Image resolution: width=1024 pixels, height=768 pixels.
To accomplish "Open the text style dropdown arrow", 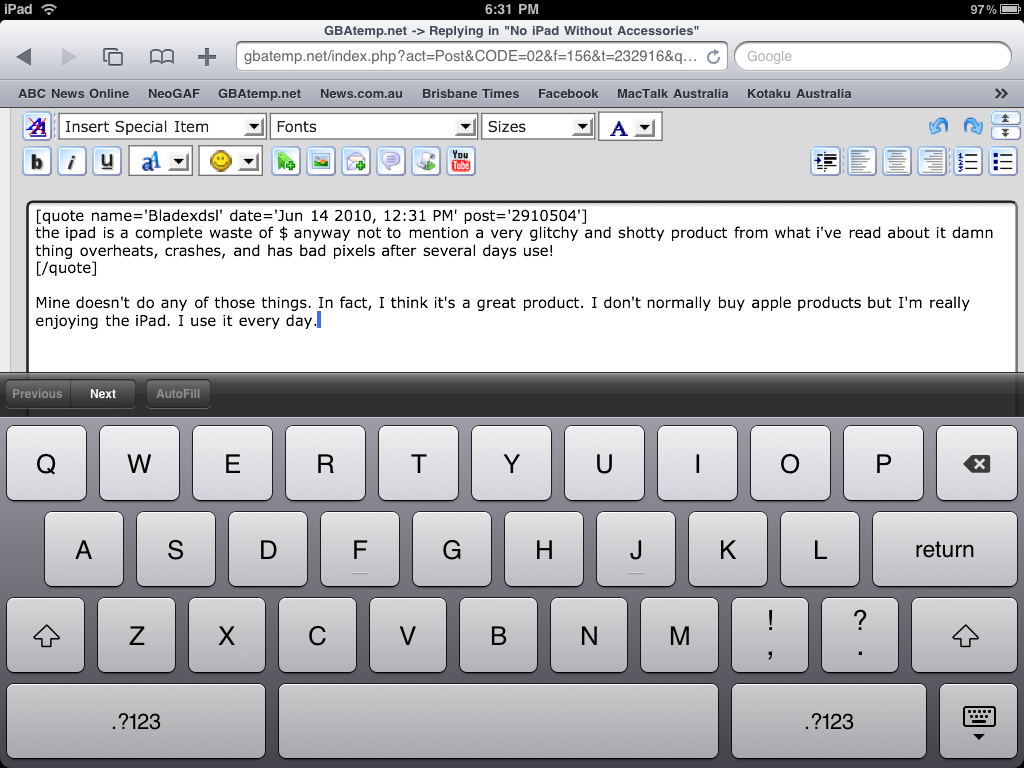I will [x=178, y=162].
